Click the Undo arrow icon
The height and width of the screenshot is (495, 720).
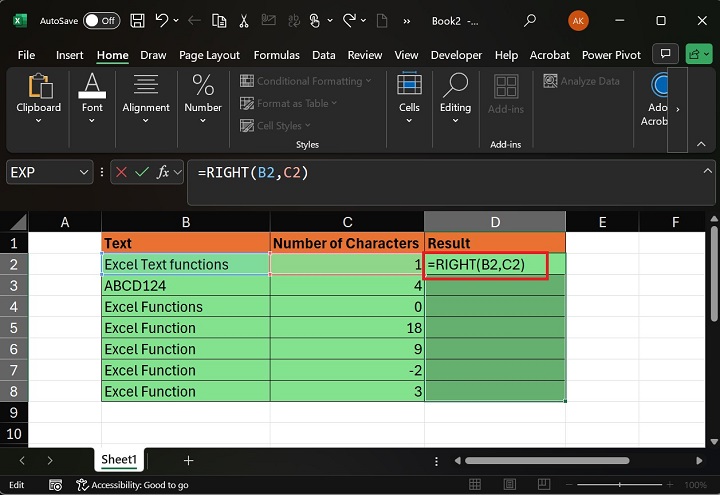(162, 20)
